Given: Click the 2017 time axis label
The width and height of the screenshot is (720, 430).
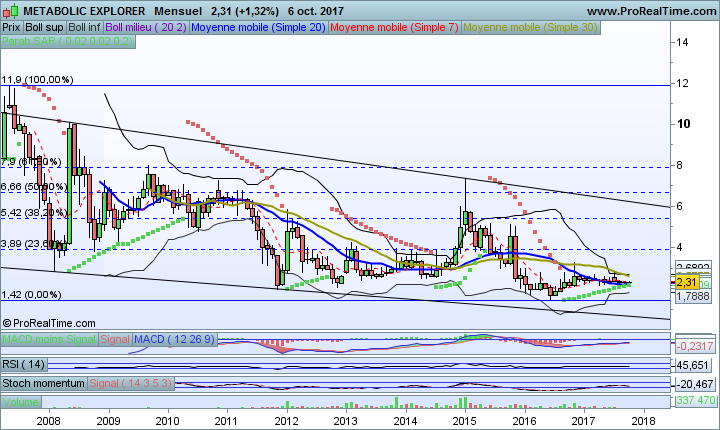Looking at the screenshot, I should click(583, 421).
